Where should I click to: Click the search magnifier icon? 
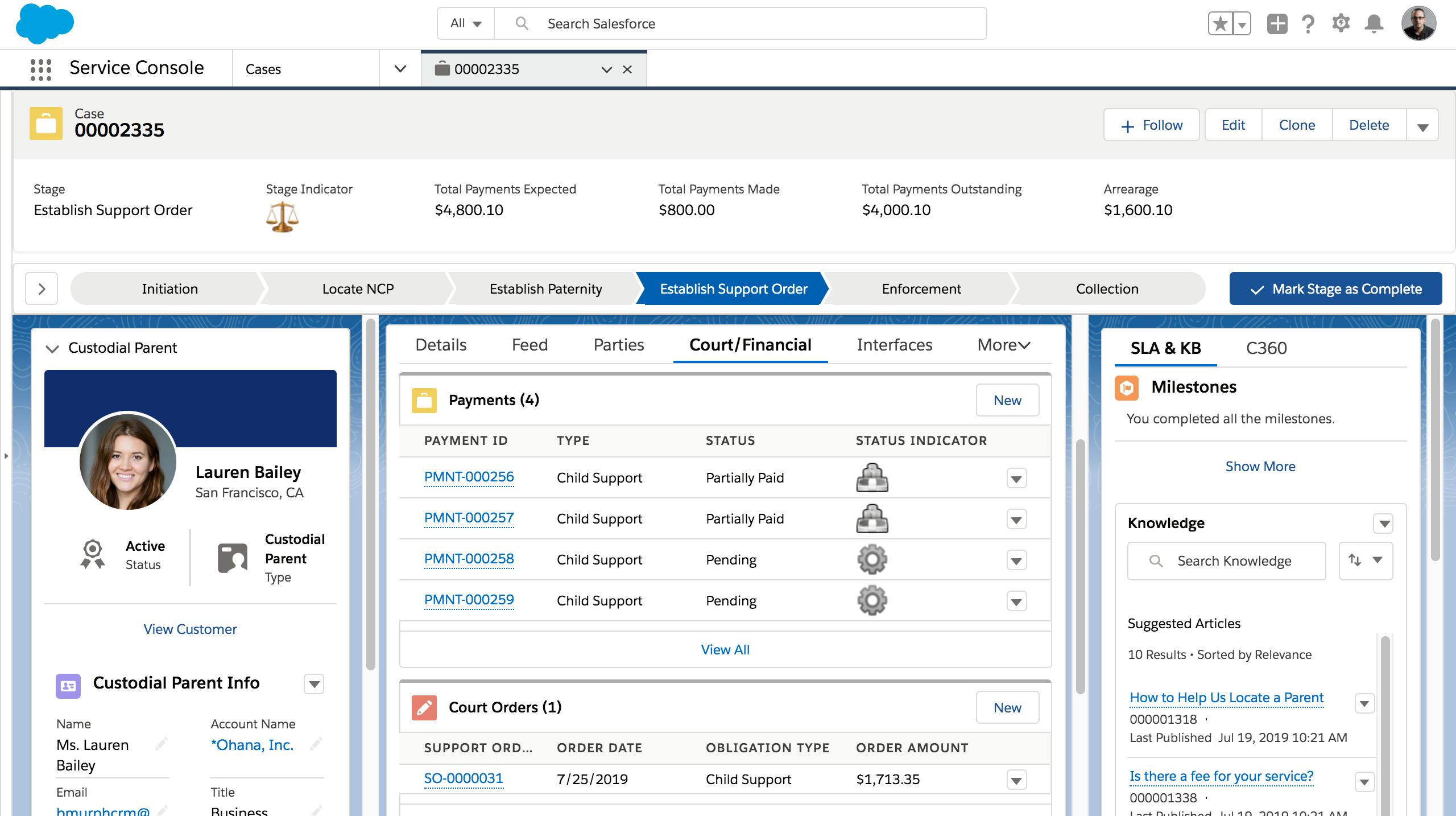[x=522, y=23]
